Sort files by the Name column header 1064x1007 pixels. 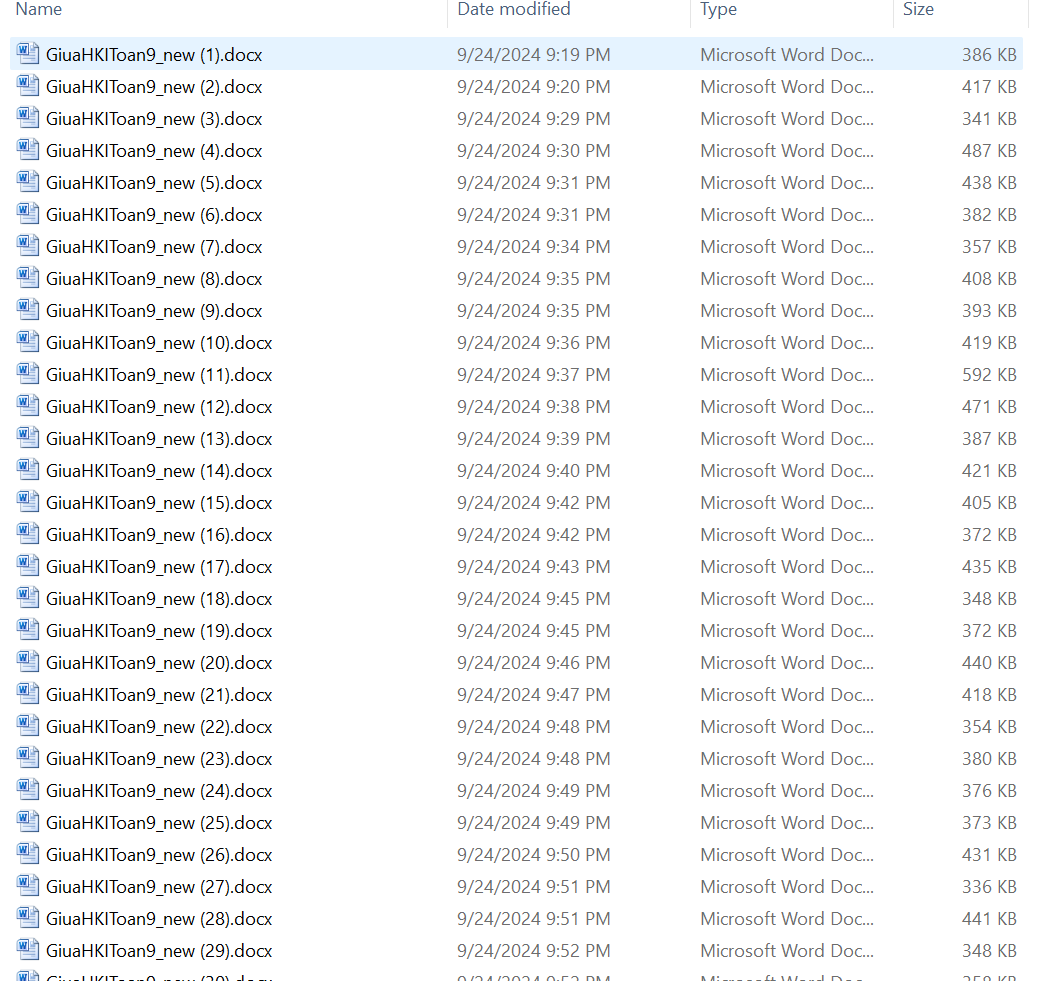tap(39, 10)
